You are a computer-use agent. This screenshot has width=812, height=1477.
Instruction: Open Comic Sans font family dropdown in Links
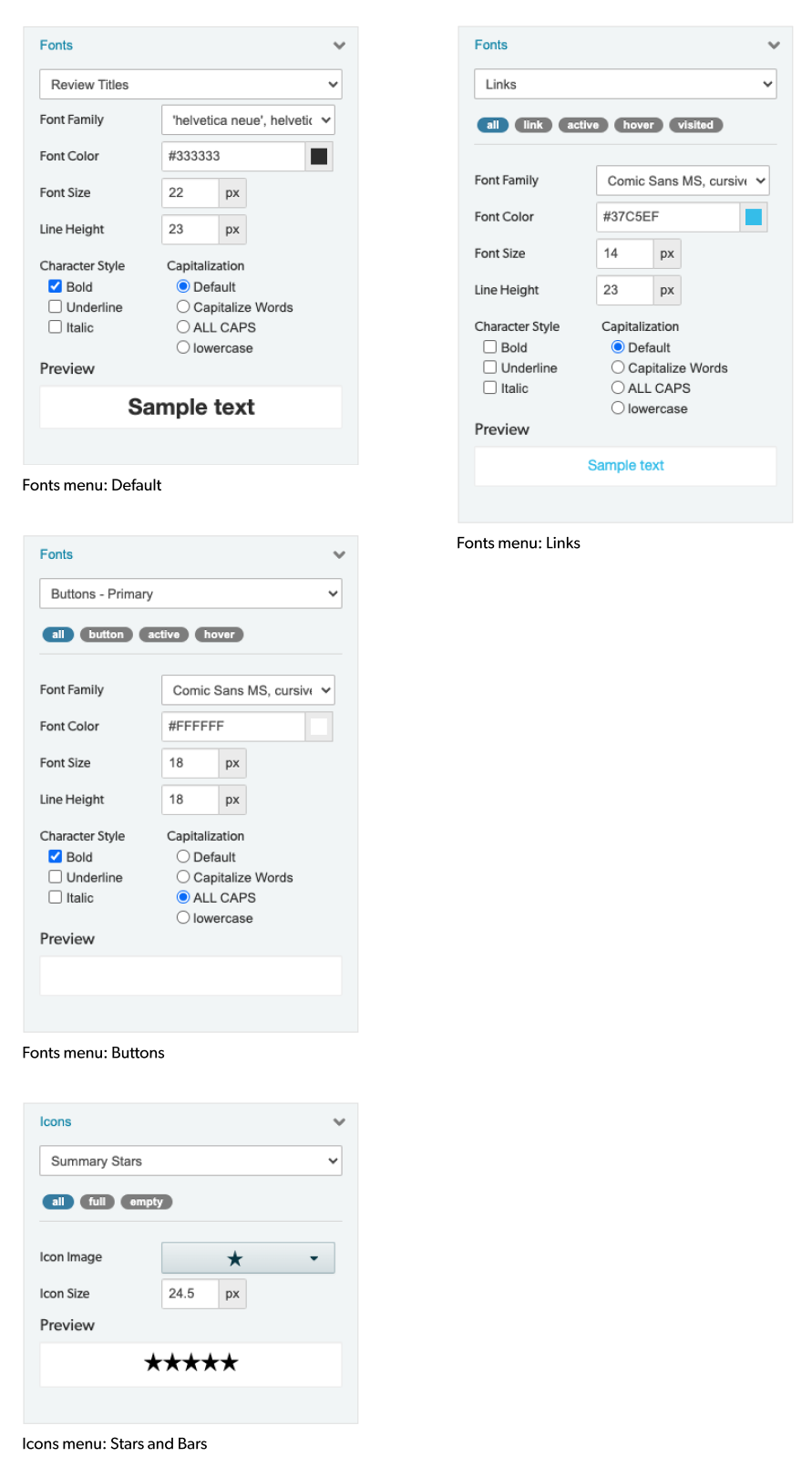point(683,181)
